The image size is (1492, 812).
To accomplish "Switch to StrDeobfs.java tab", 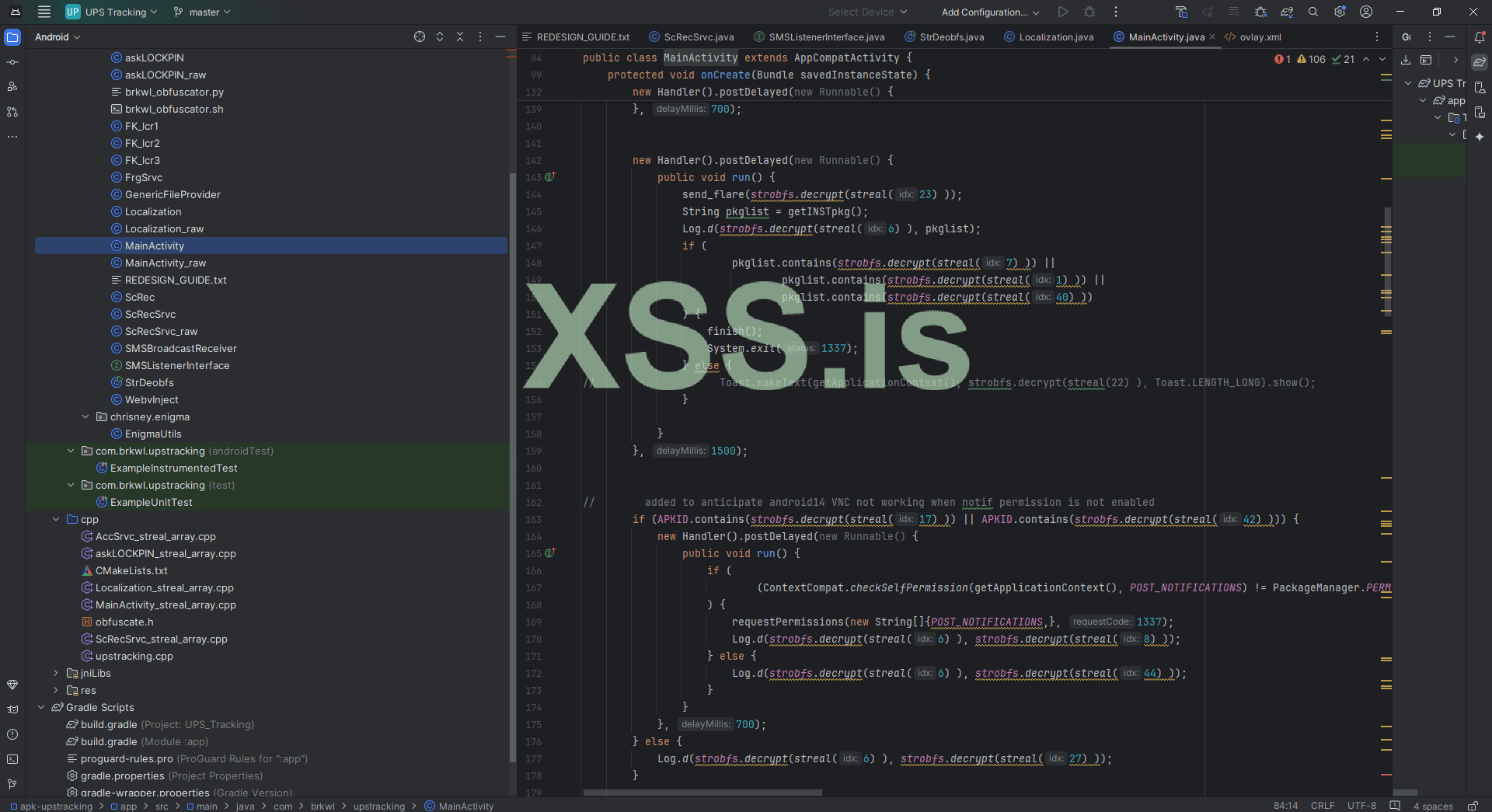I will [945, 37].
